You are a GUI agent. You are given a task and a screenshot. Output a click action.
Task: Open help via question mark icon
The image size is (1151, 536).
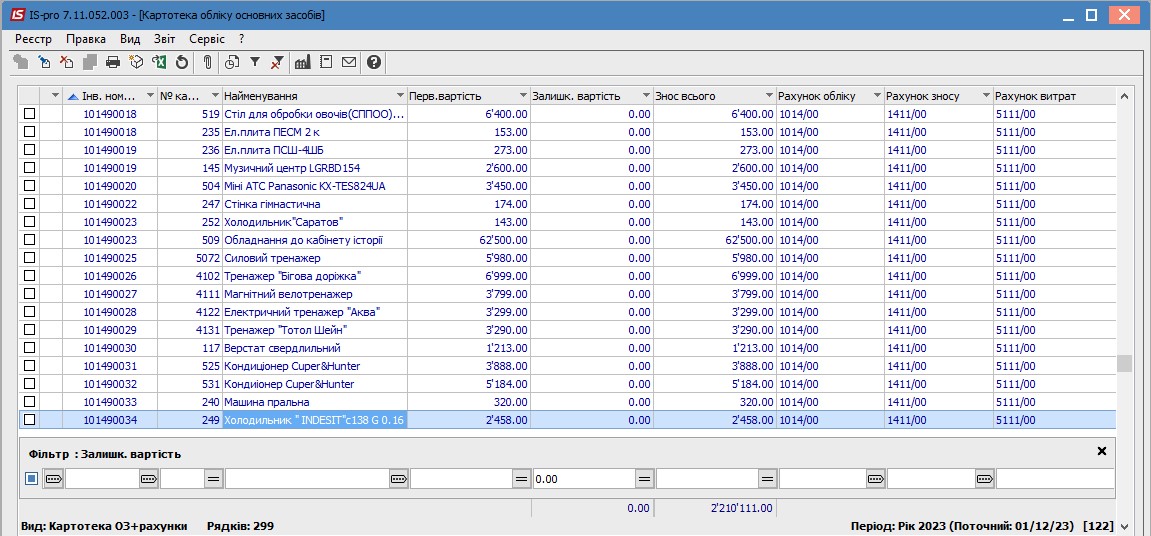pos(374,62)
